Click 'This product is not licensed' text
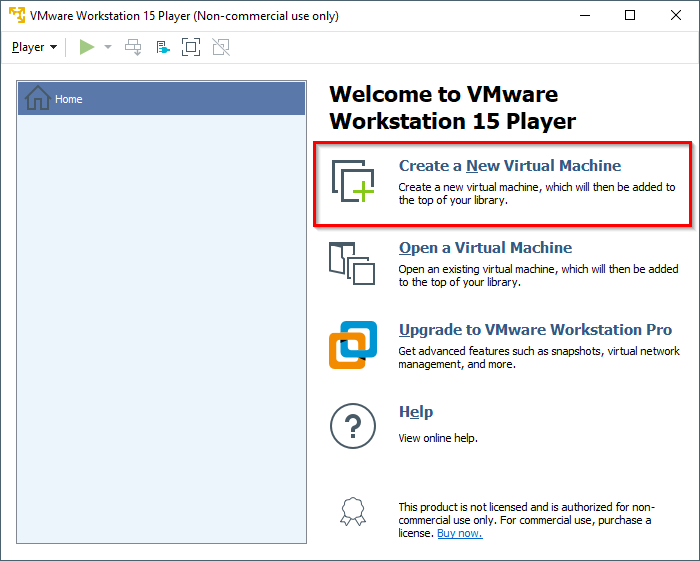The height and width of the screenshot is (561, 700). pos(462,507)
